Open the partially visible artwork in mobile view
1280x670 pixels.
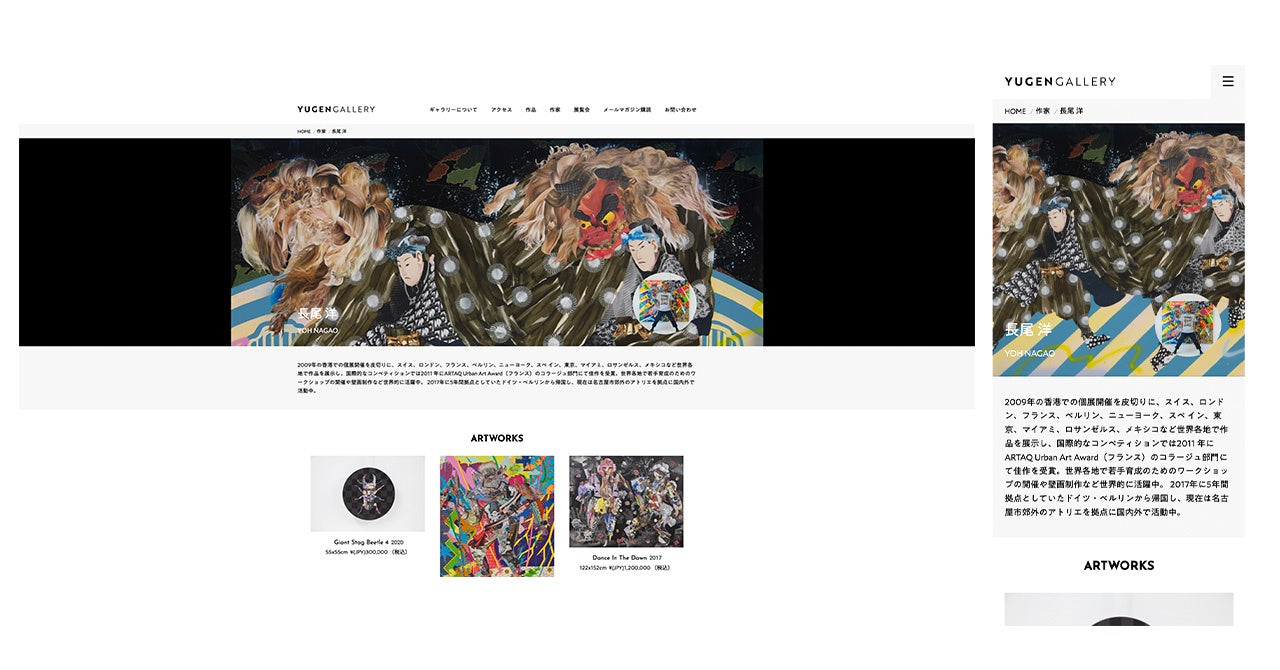[x=1119, y=610]
